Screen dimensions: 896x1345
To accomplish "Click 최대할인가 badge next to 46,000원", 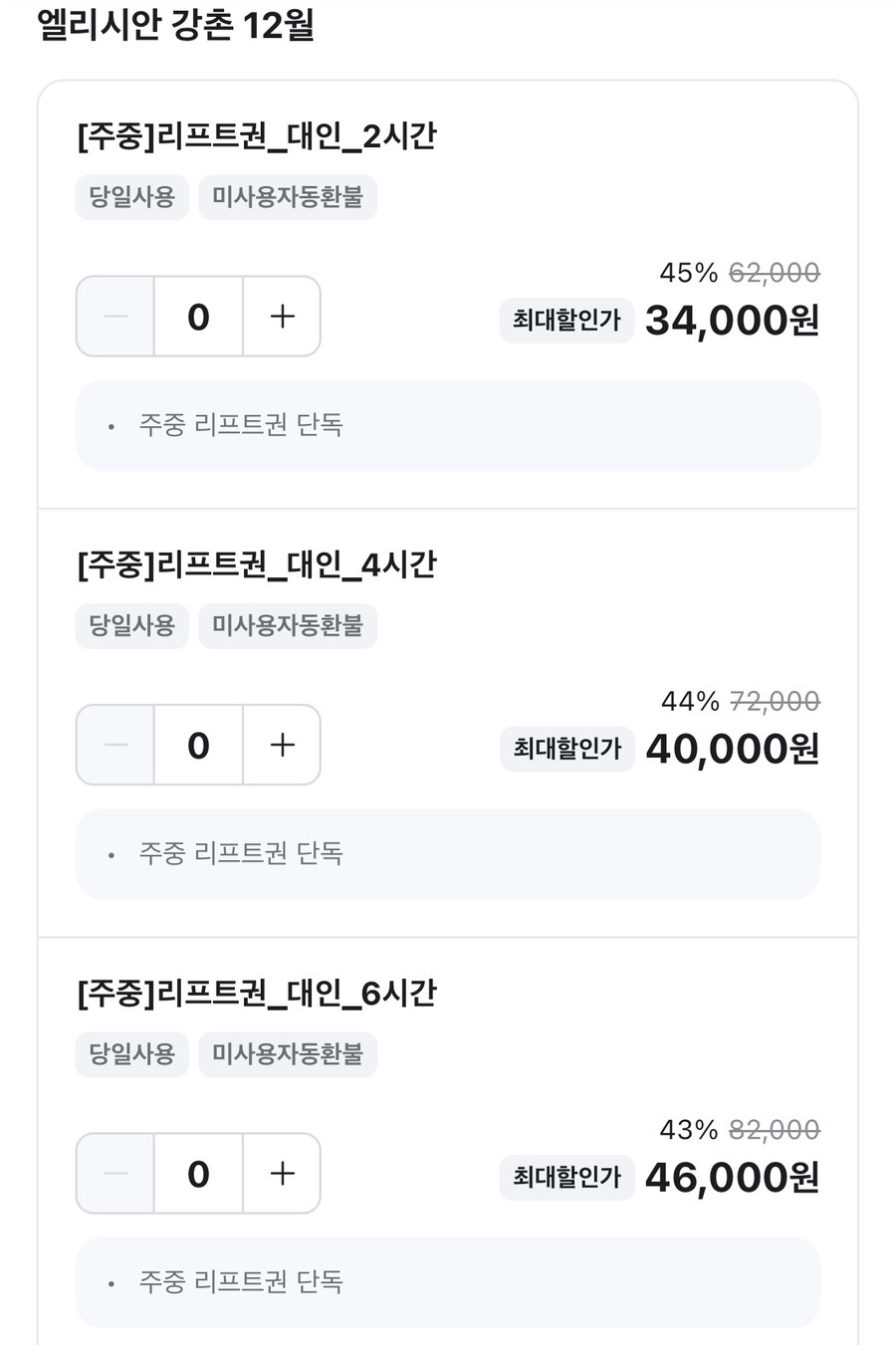I will (x=566, y=1177).
